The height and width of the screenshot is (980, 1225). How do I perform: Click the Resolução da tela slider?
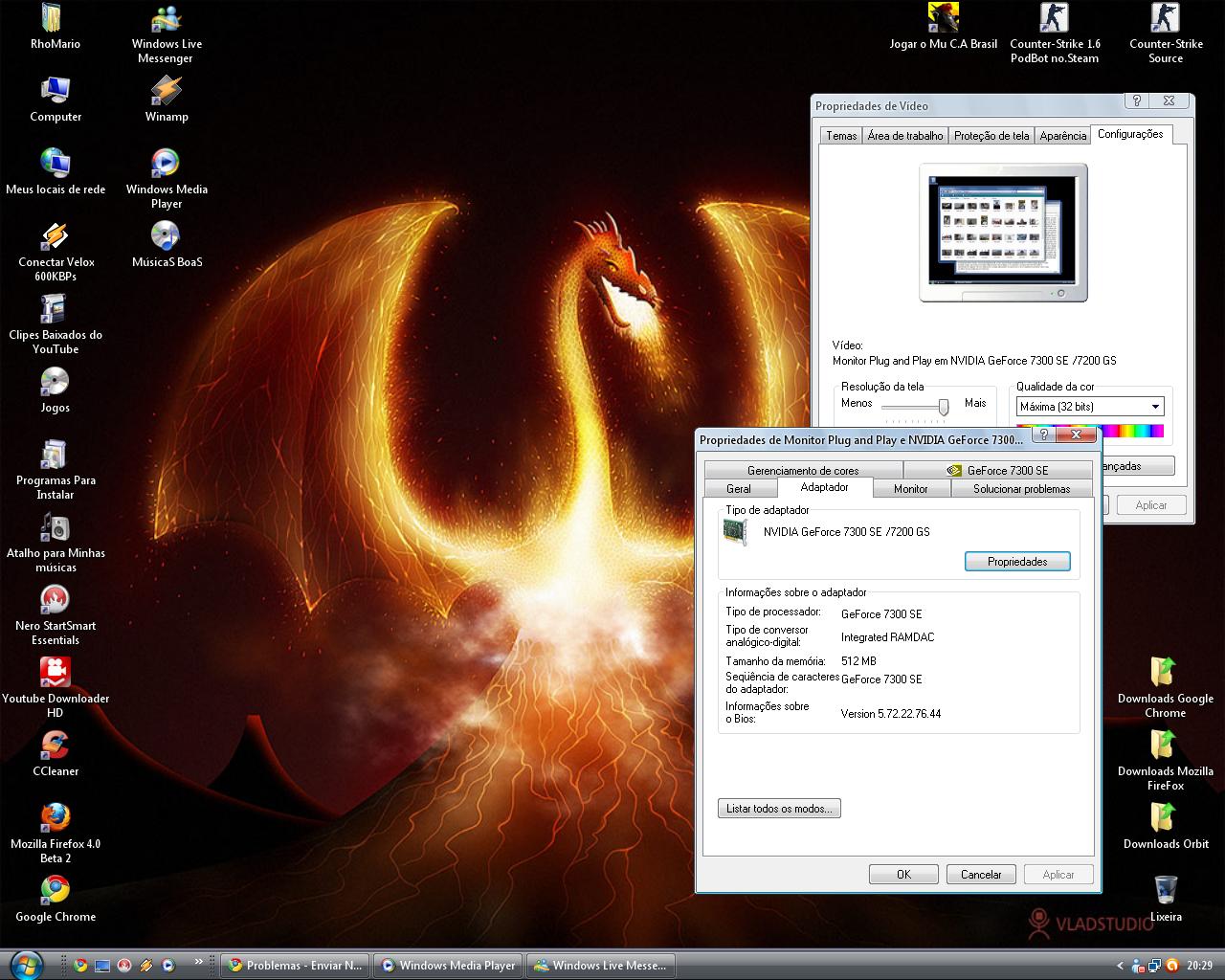click(943, 408)
